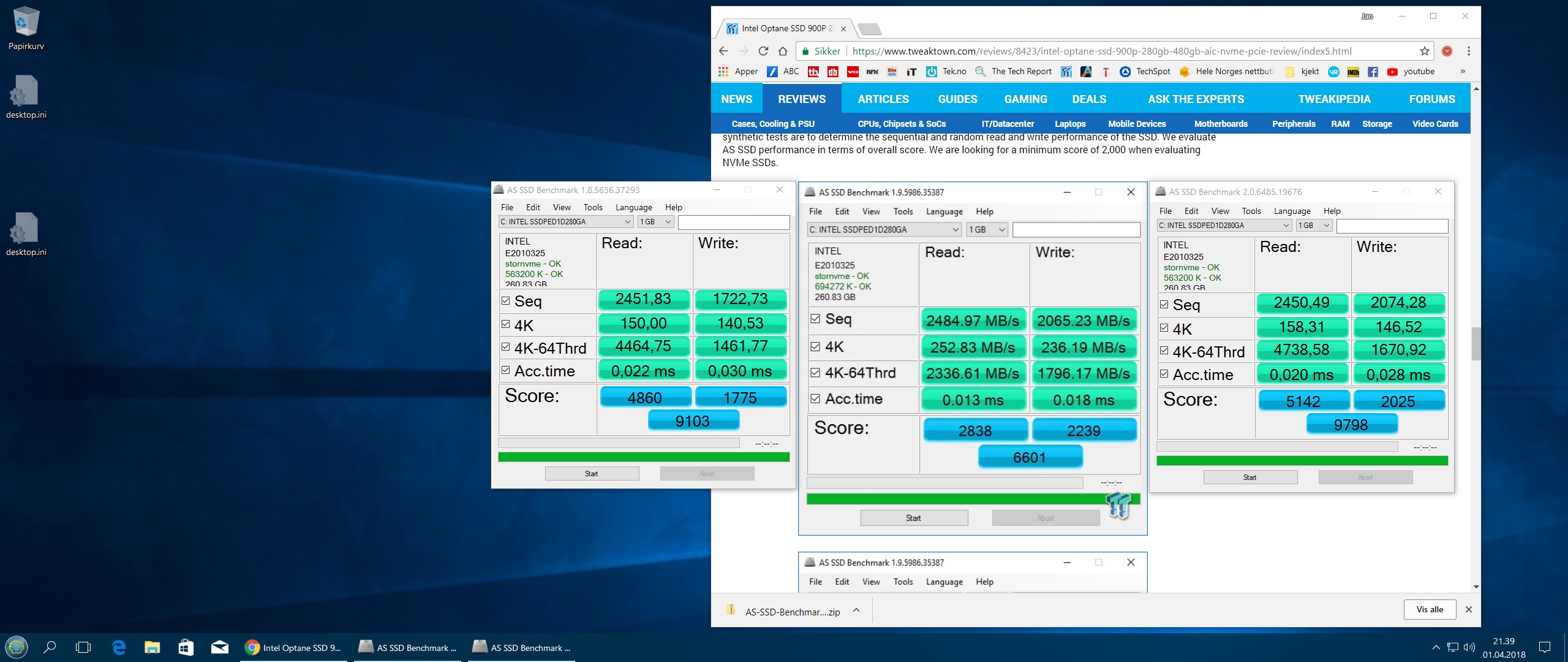Viewport: 1568px width, 662px height.
Task: Open taskbar search magnifier
Action: (50, 647)
